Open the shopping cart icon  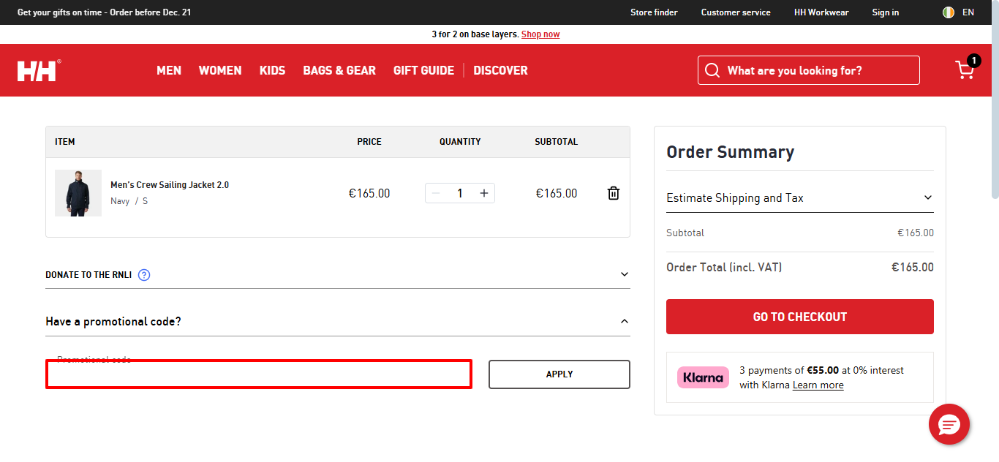pos(966,69)
